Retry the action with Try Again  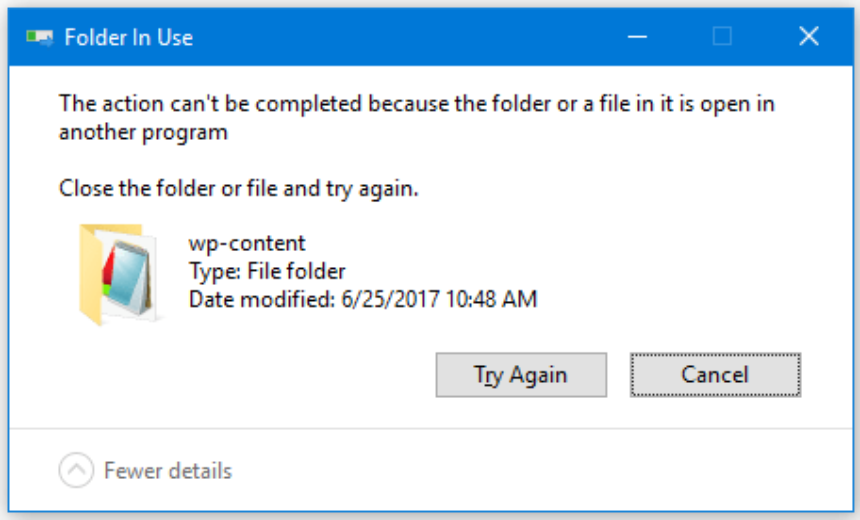521,375
